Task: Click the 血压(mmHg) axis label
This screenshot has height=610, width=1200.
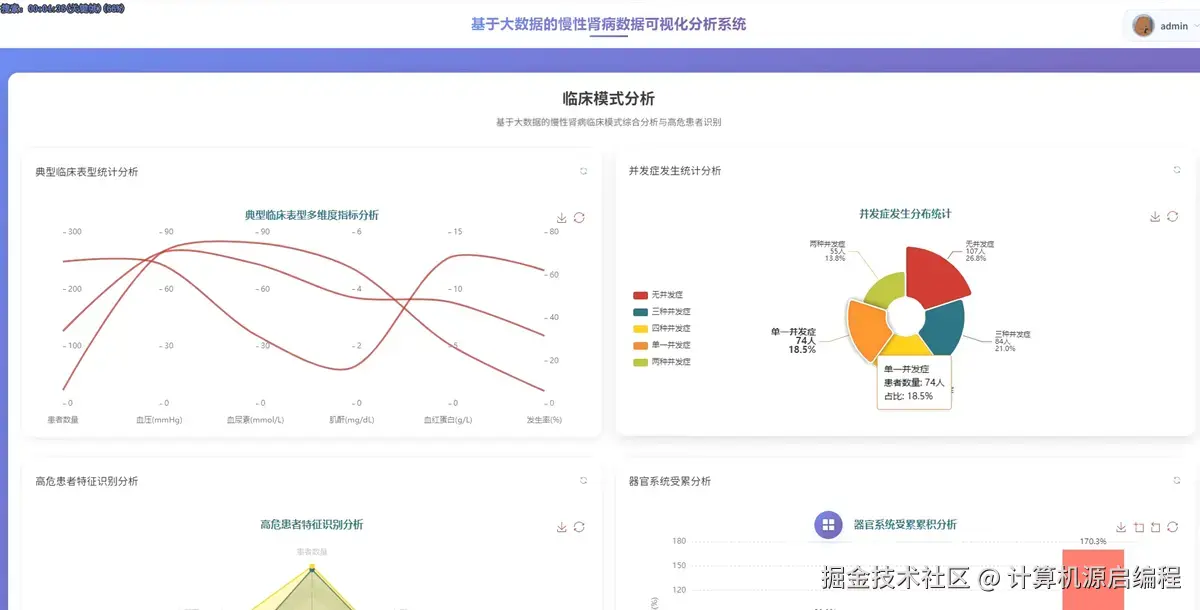Action: pos(160,420)
